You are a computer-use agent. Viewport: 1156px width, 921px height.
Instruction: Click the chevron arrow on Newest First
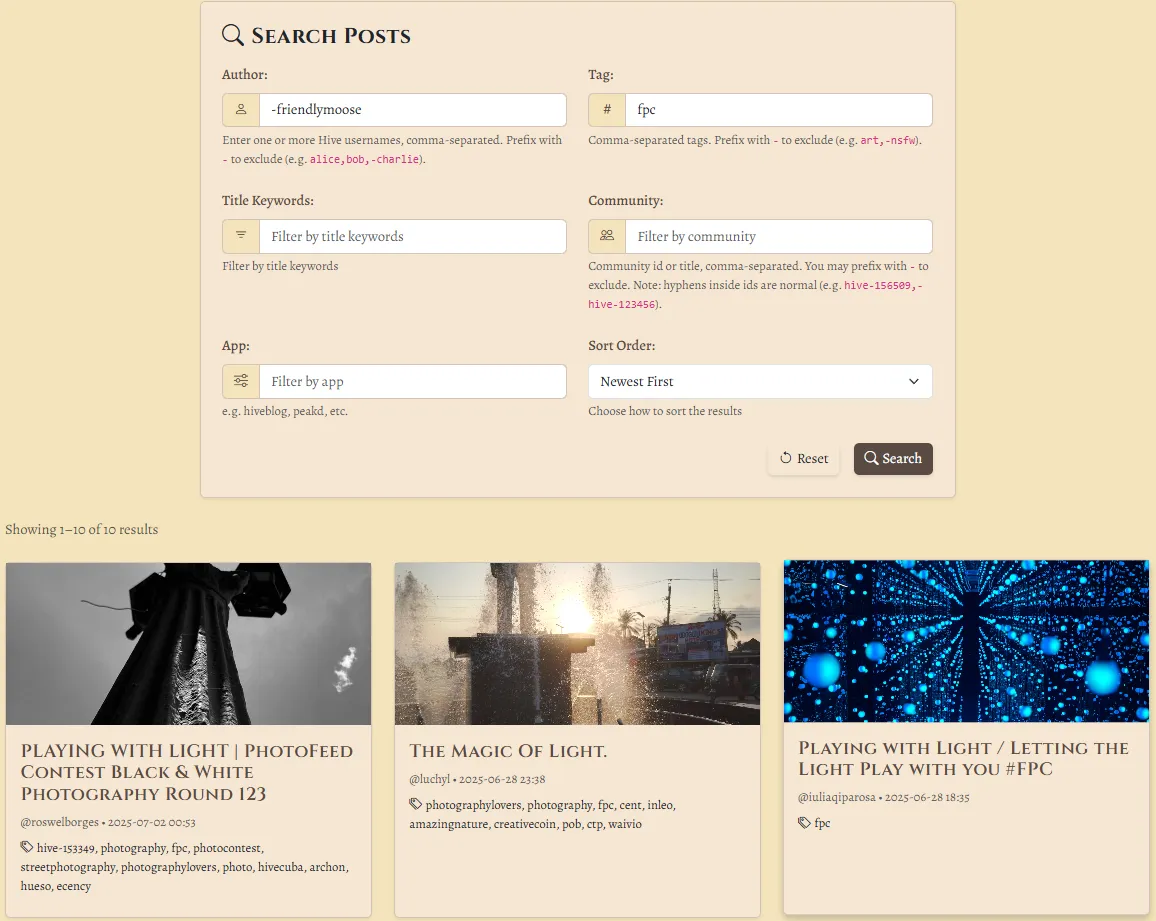(x=913, y=382)
